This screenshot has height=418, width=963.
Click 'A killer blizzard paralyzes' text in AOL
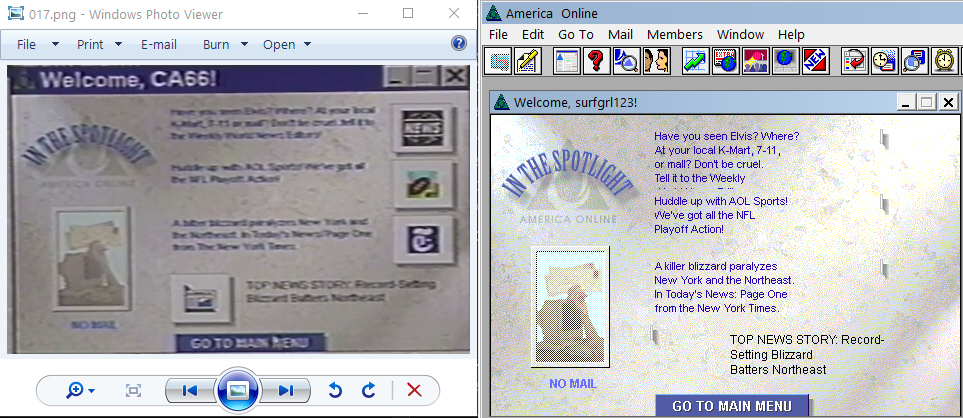724,287
